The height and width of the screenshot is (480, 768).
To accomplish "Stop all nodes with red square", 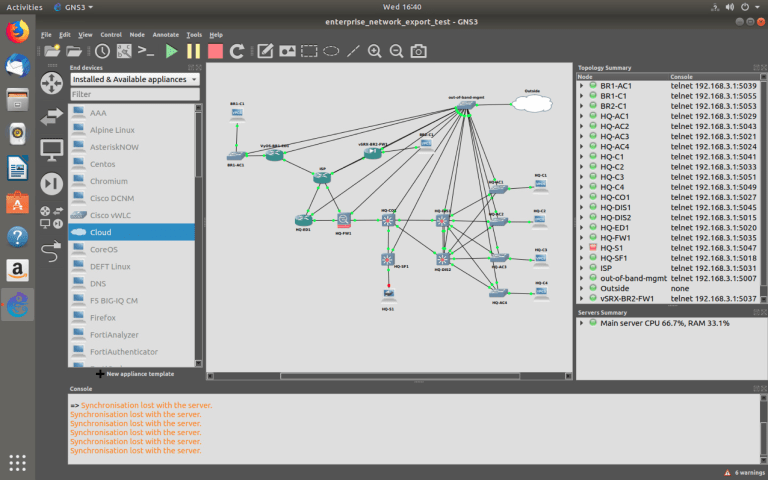I will (x=215, y=51).
